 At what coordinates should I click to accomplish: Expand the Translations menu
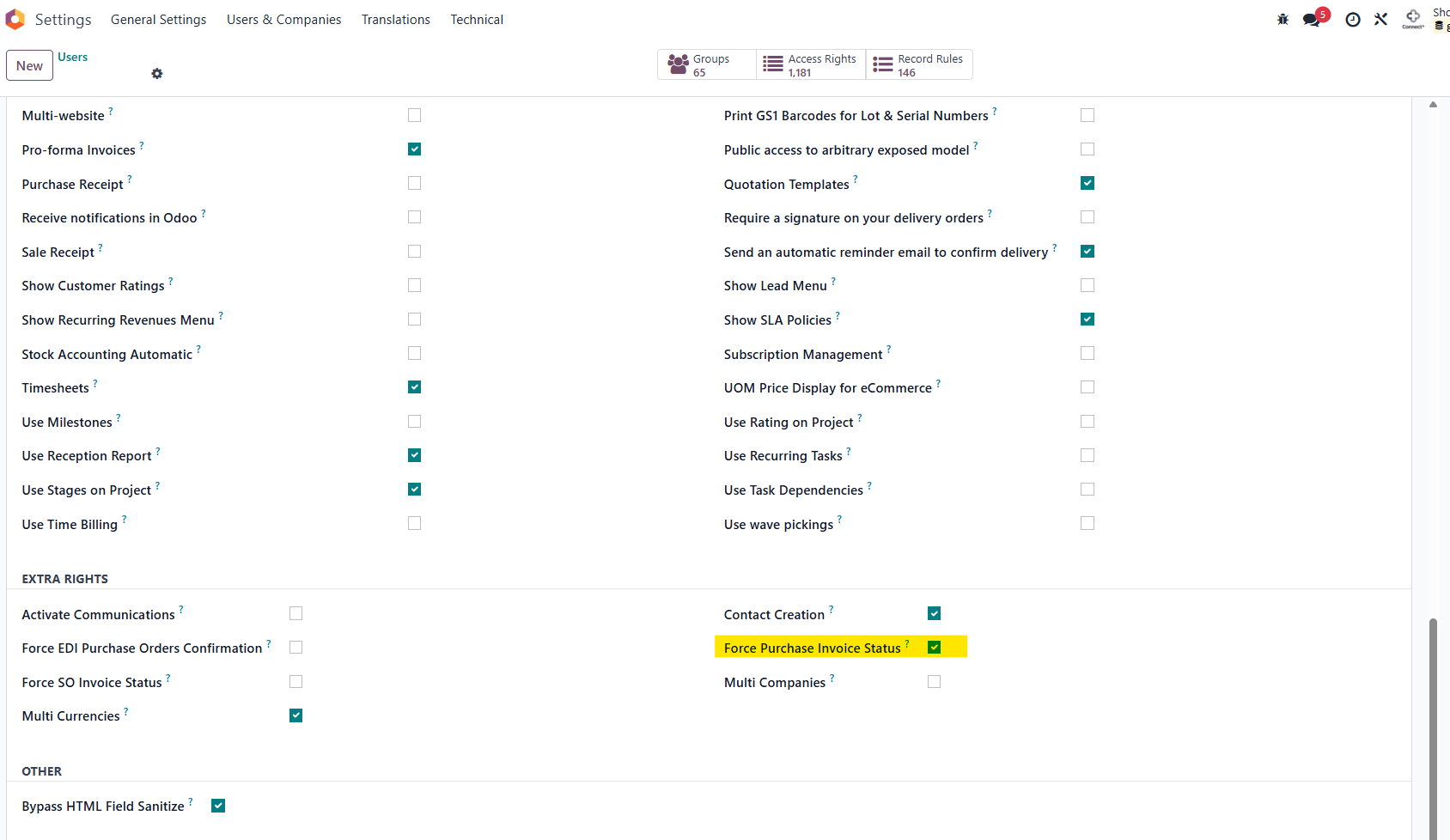395,20
